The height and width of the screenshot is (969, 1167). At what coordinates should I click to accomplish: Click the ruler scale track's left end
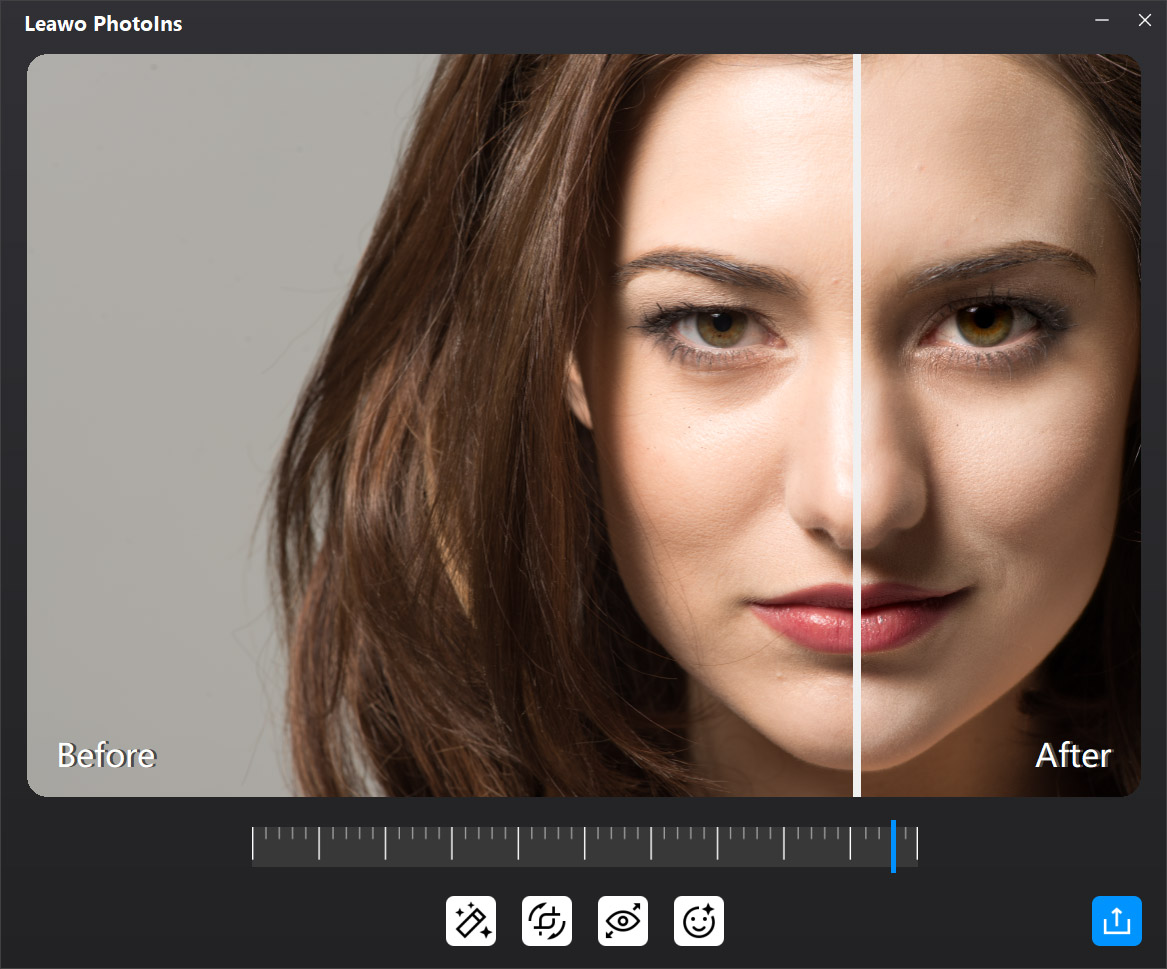[254, 846]
